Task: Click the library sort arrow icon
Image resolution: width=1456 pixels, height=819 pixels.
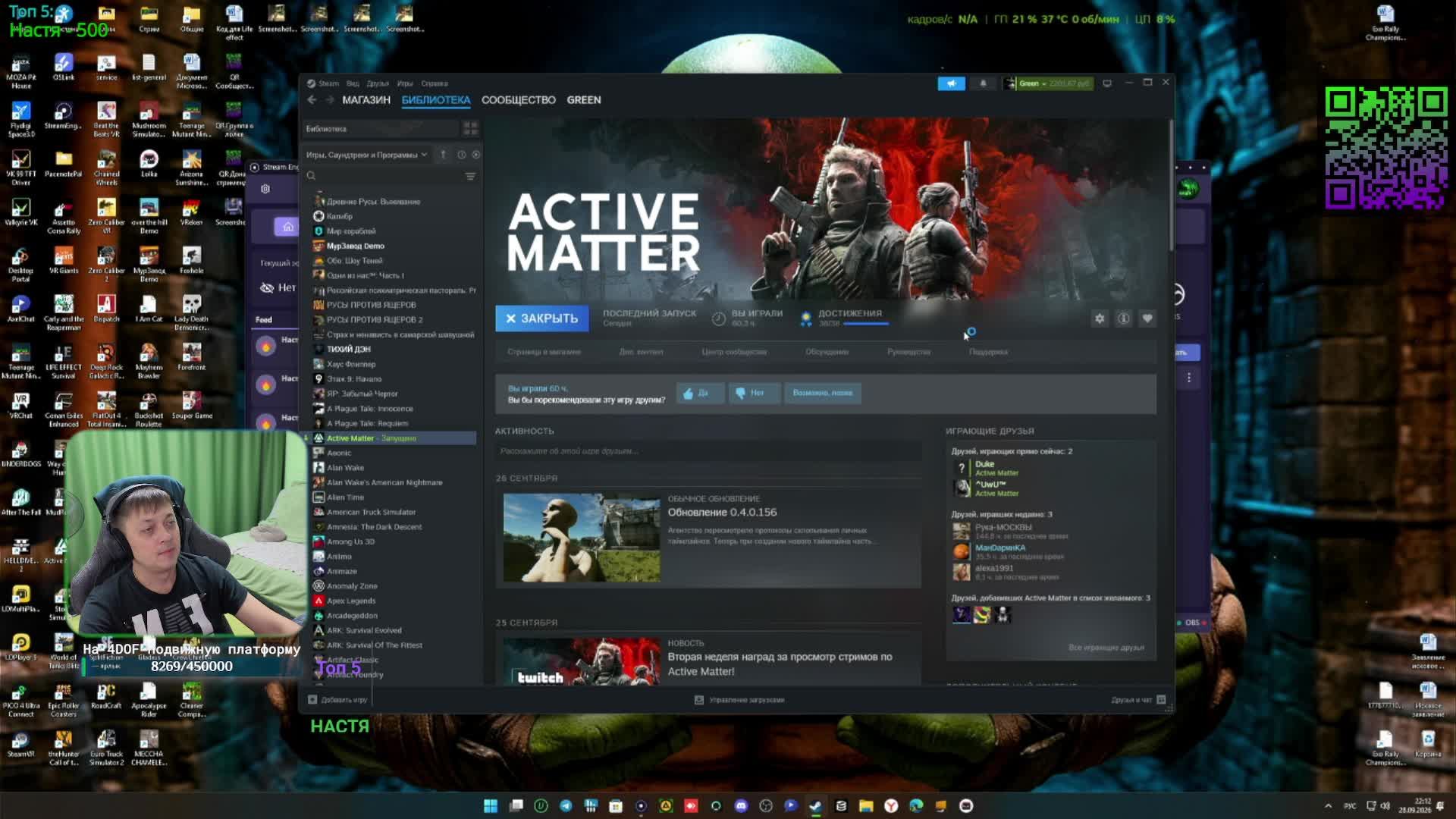Action: pyautogui.click(x=444, y=155)
